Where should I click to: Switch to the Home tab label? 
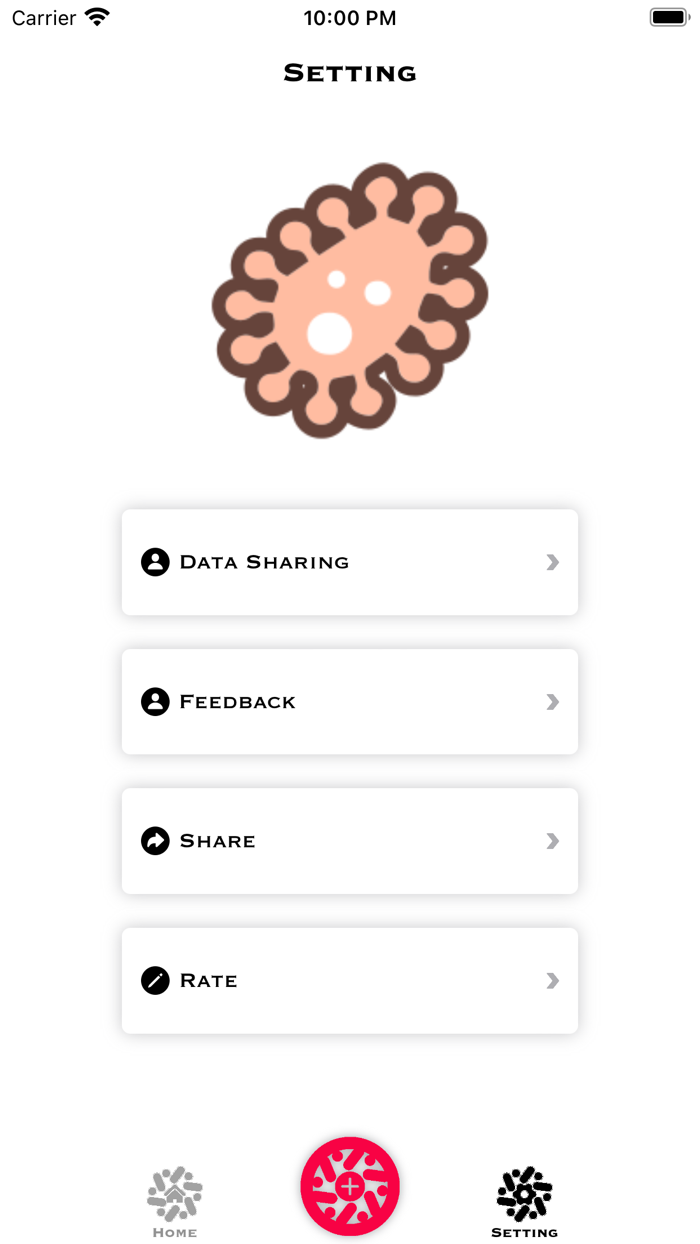[175, 1233]
